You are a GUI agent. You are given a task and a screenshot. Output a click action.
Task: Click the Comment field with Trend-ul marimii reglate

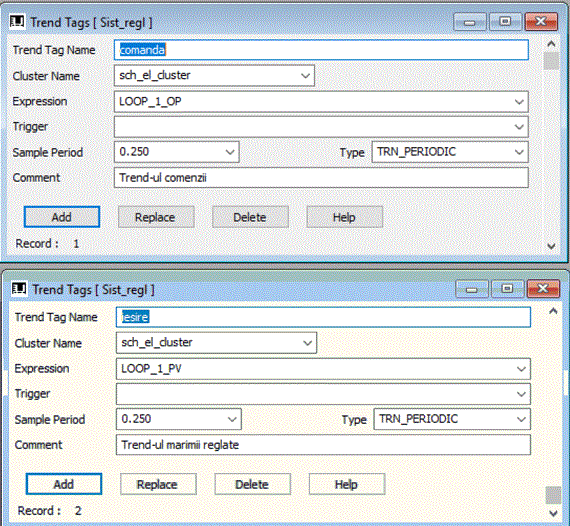pos(323,445)
